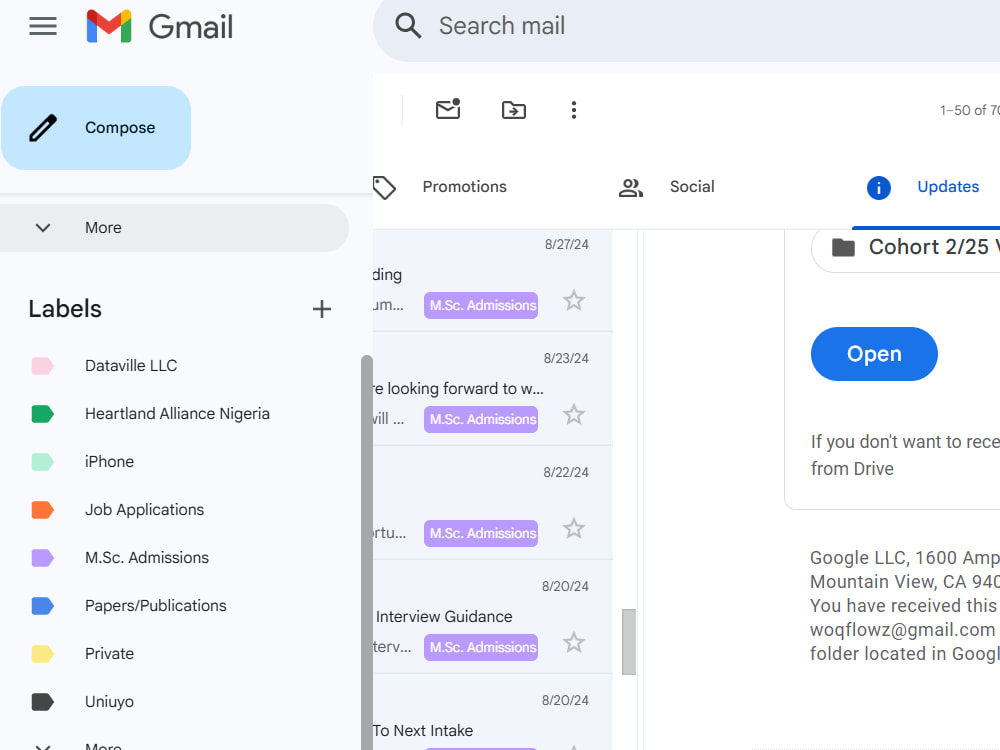Click the yellow Private label icon
The height and width of the screenshot is (750, 1000).
42,654
